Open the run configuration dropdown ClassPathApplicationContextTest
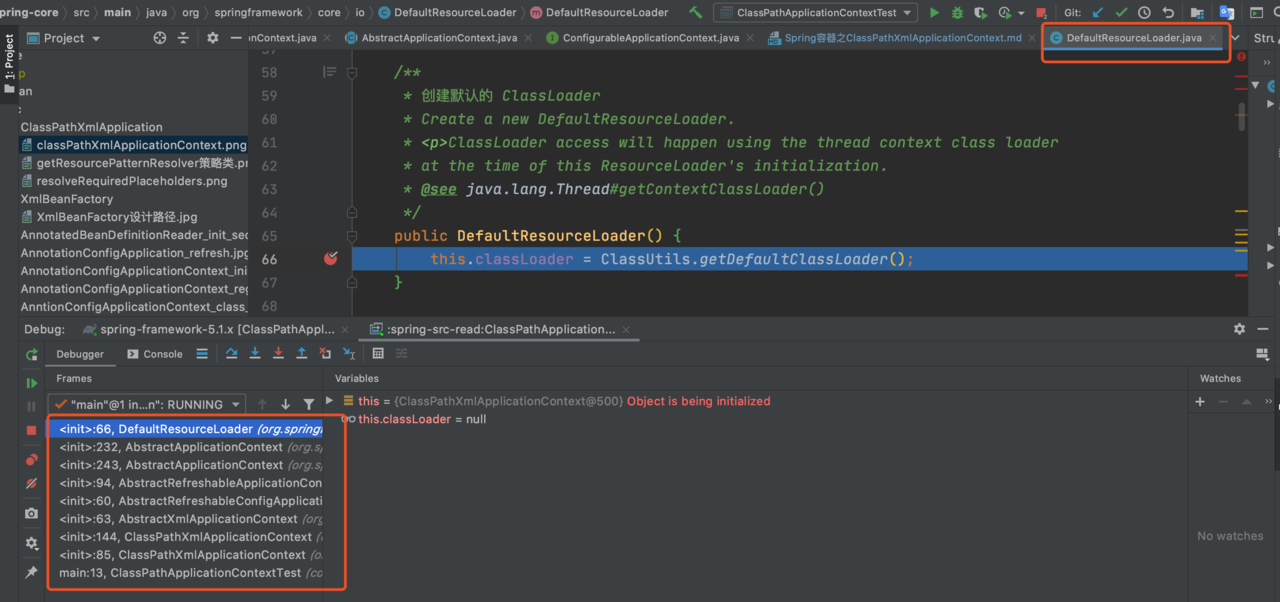The height and width of the screenshot is (602, 1280). click(x=816, y=13)
